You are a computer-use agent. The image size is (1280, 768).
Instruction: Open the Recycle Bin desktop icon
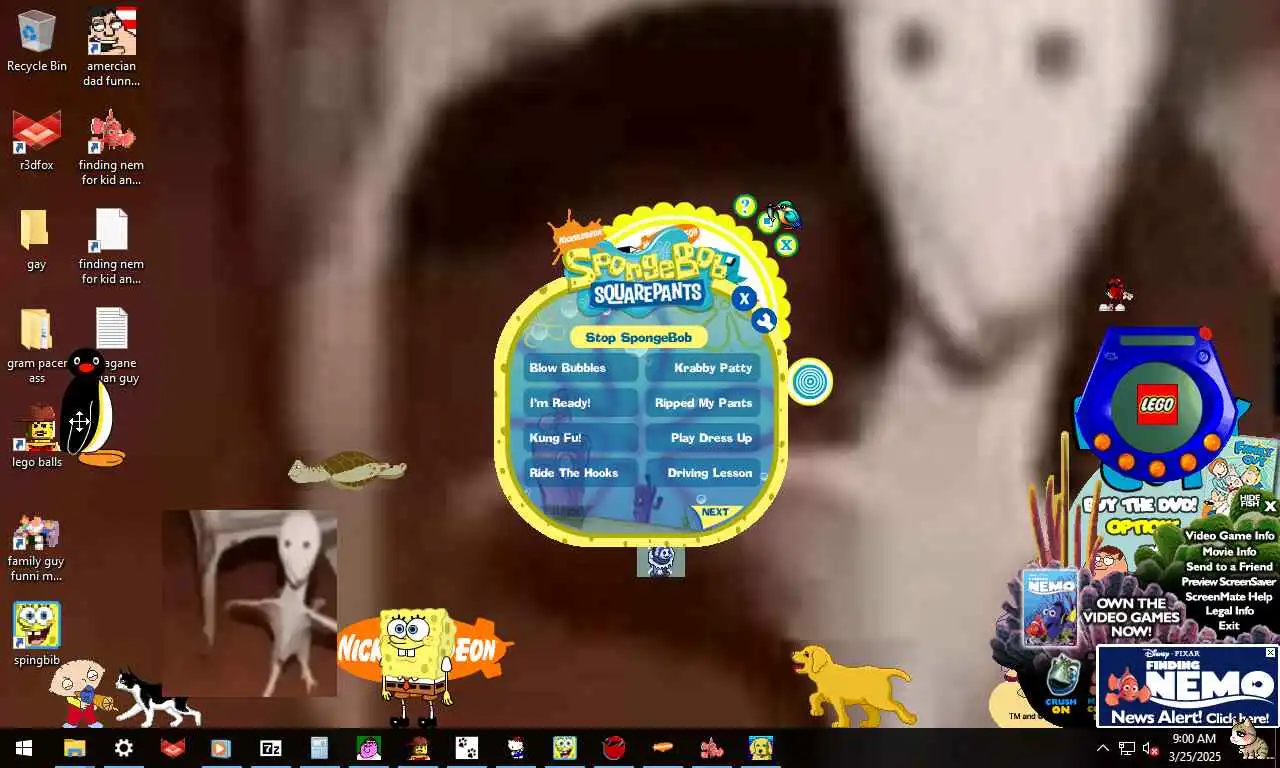pyautogui.click(x=37, y=41)
